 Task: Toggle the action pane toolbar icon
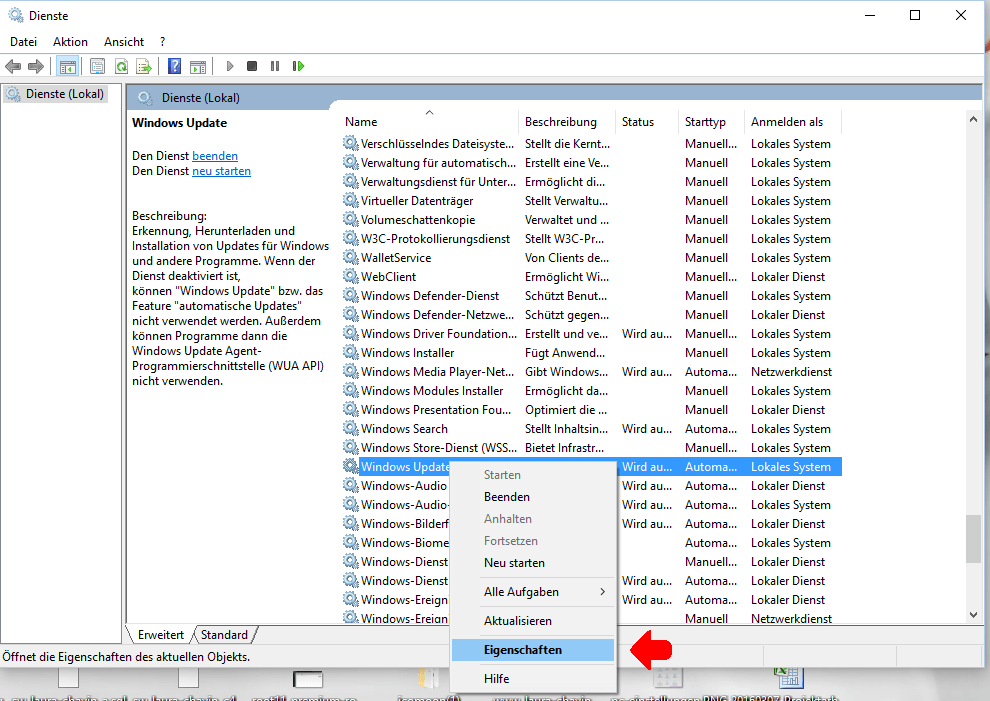click(198, 66)
